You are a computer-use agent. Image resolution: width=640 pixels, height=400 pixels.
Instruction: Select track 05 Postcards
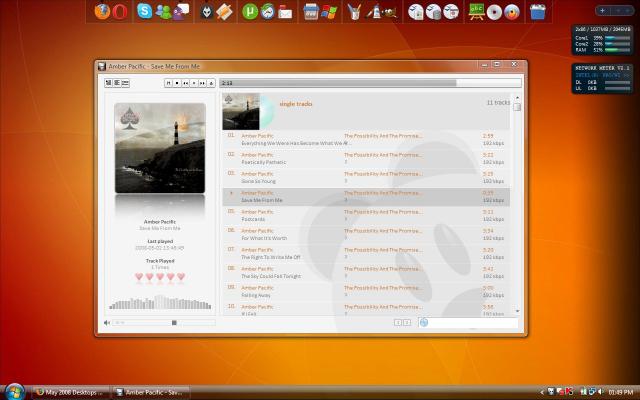pos(366,216)
